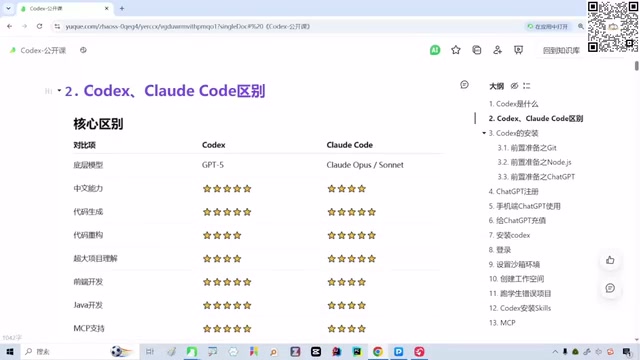Click the Yuque logo beside Codex-公开课
The width and height of the screenshot is (640, 360).
pyautogui.click(x=13, y=50)
